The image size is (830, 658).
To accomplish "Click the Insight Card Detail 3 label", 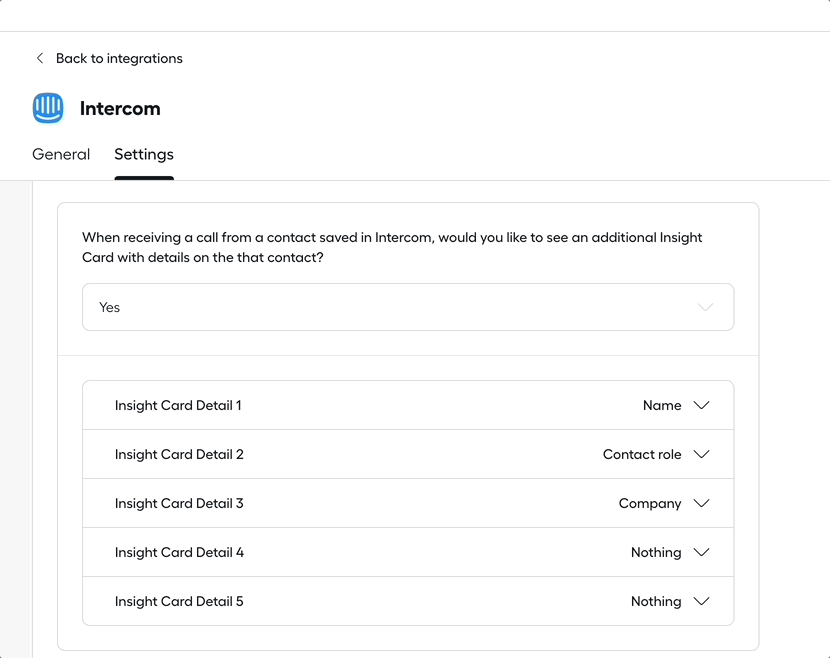I will tap(179, 503).
